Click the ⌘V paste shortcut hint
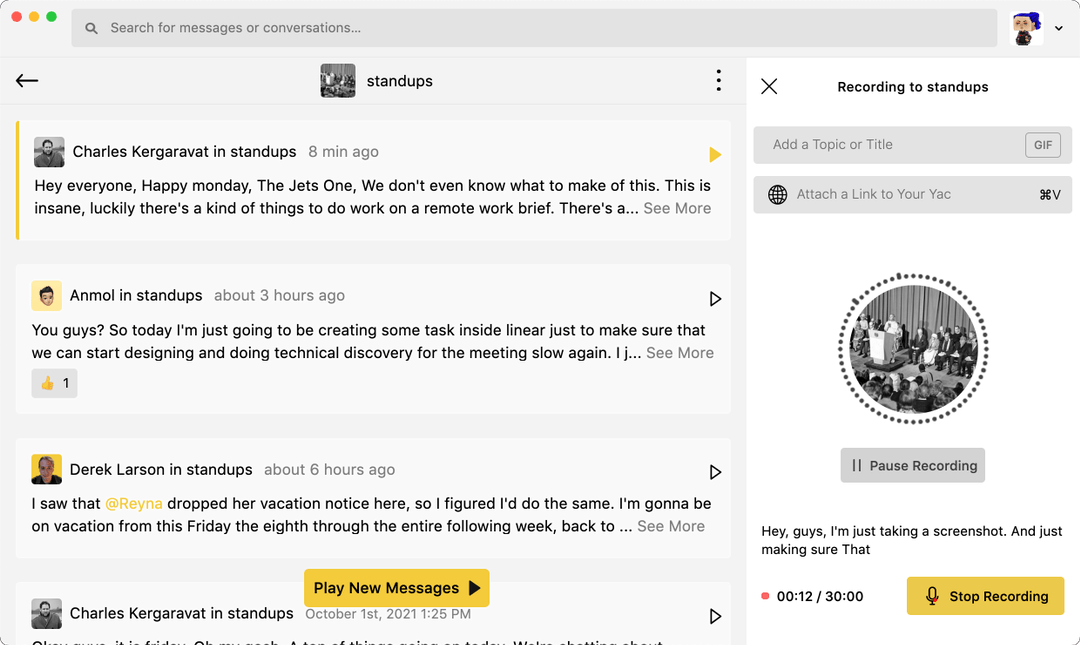Viewport: 1080px width, 645px height. [x=1050, y=195]
